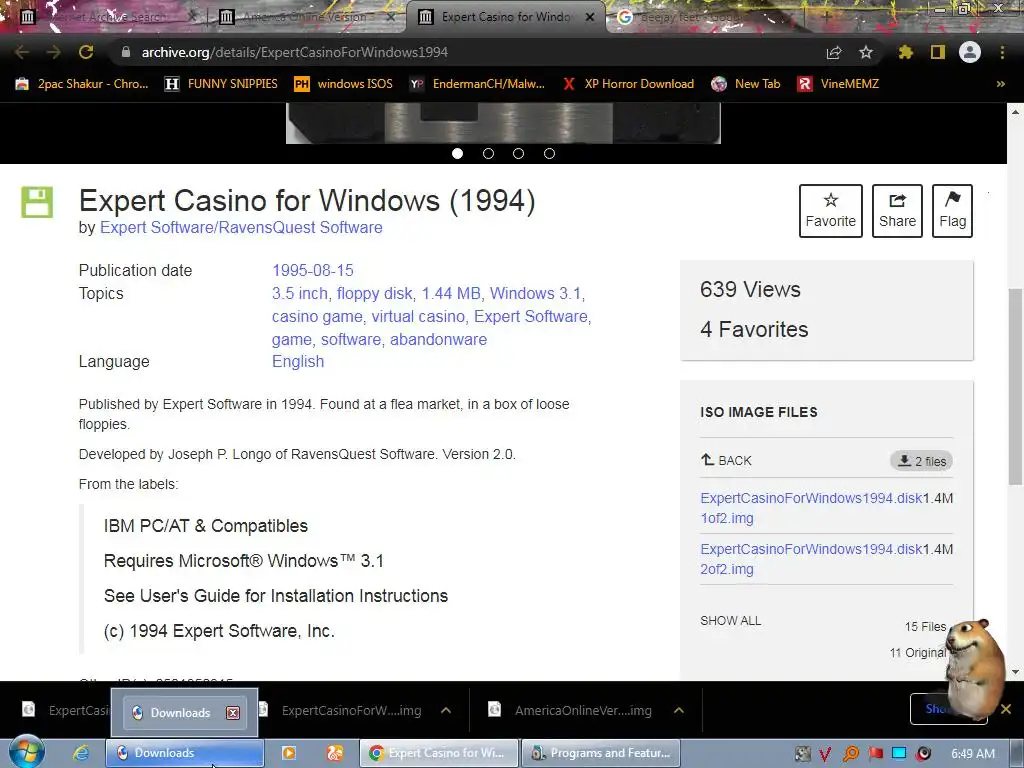The image size is (1024, 768).
Task: Click BACK in ISO image files
Action: pos(726,460)
